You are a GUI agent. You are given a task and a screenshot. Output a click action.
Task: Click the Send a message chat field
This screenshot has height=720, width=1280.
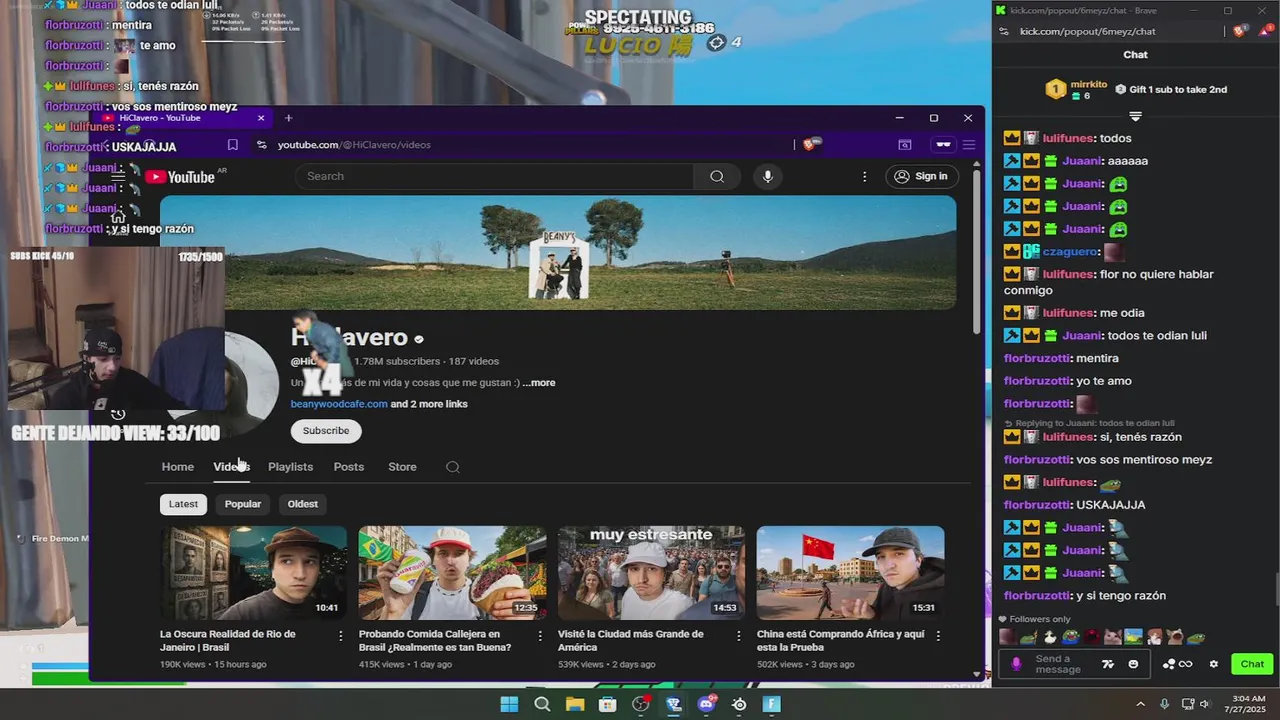click(x=1060, y=664)
